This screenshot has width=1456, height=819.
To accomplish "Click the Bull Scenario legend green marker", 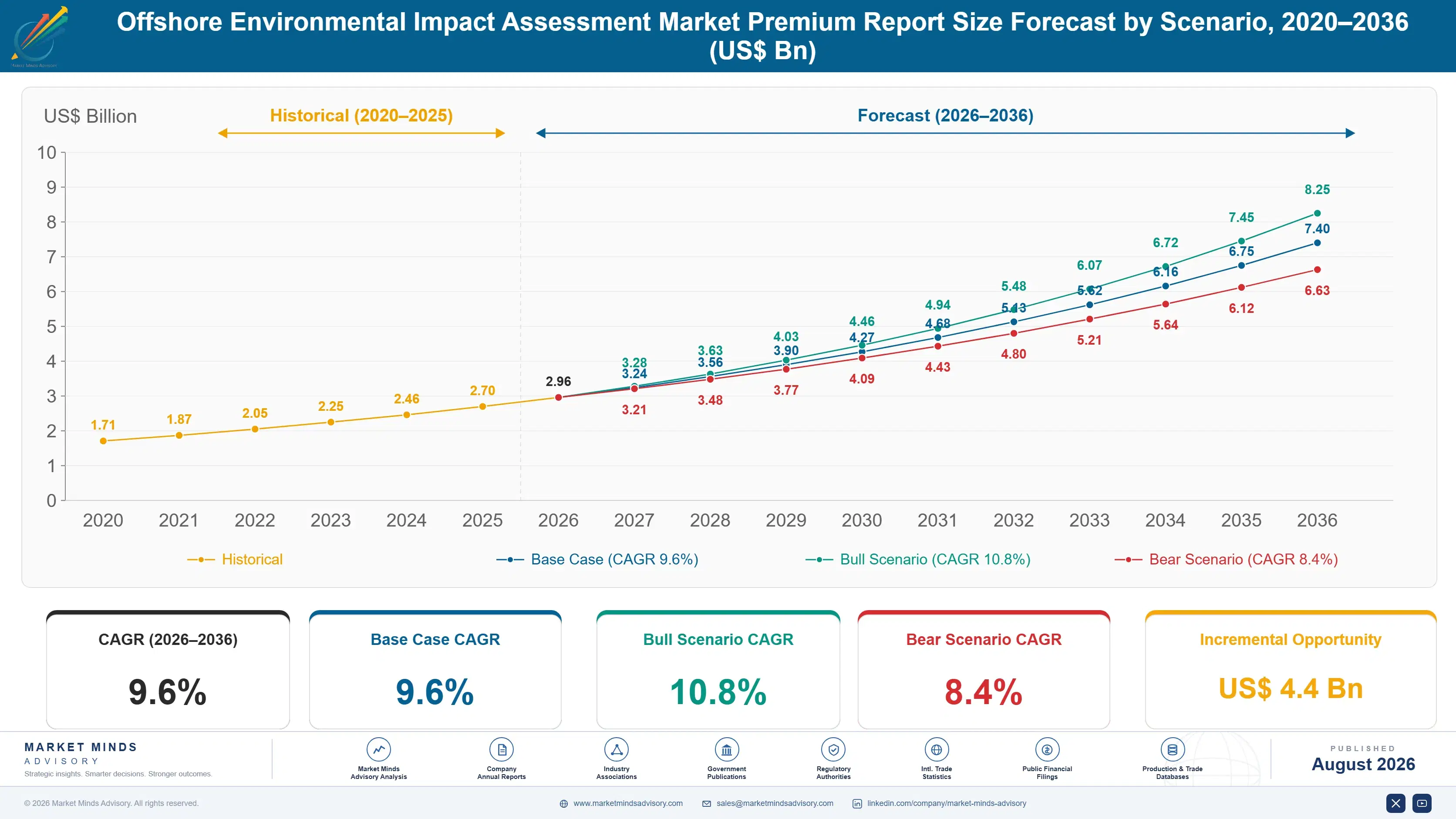I will [819, 560].
